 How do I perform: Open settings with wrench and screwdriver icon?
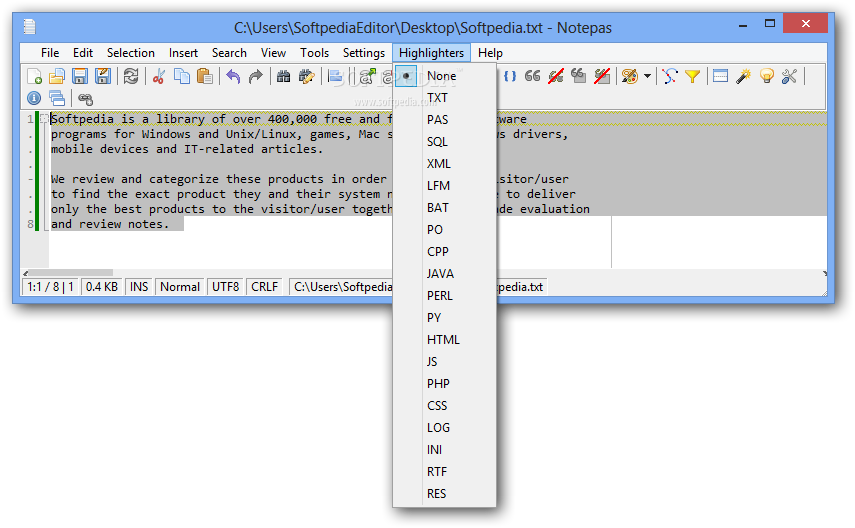coord(789,76)
